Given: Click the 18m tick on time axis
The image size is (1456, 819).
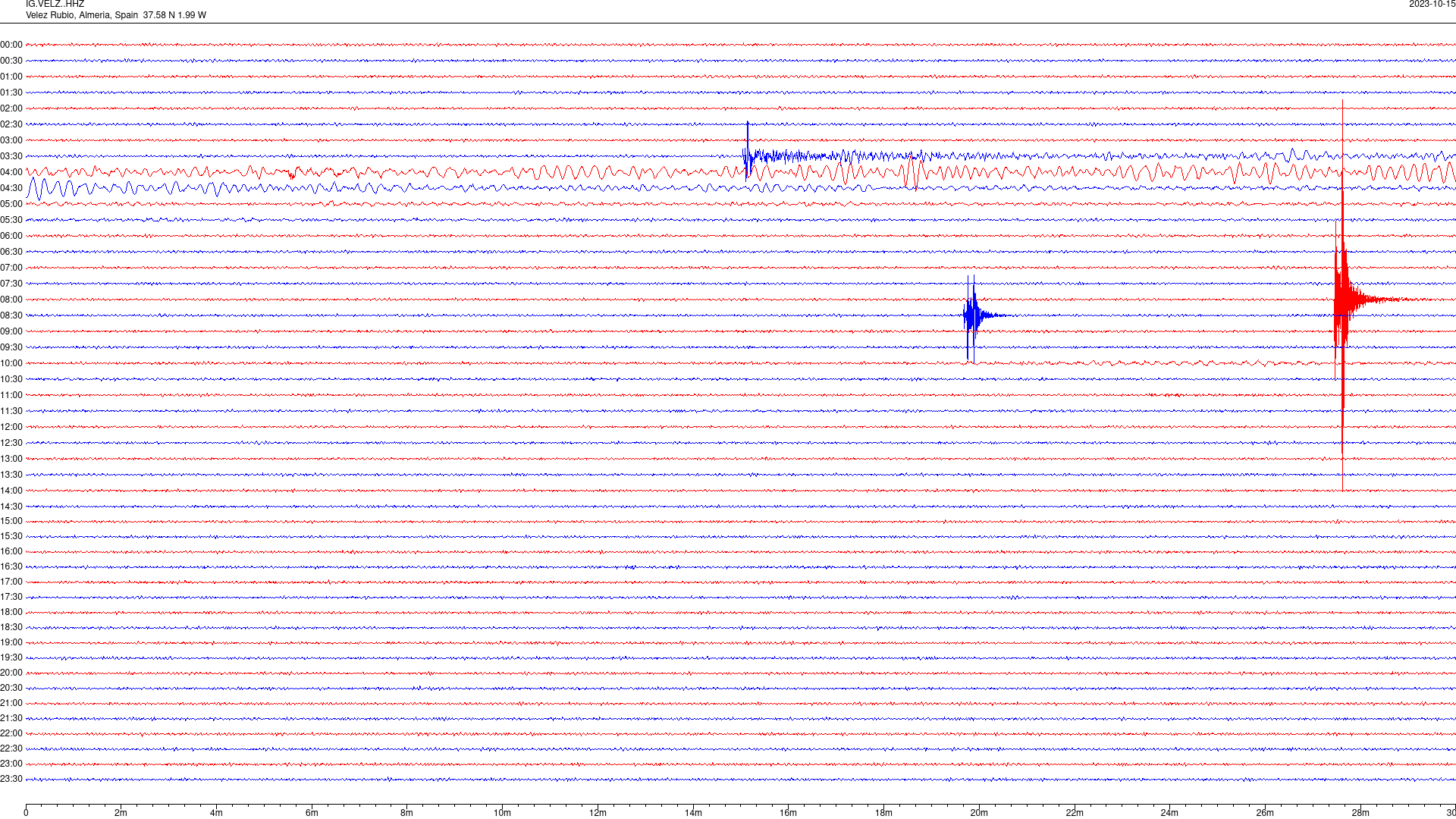Looking at the screenshot, I should point(883,813).
